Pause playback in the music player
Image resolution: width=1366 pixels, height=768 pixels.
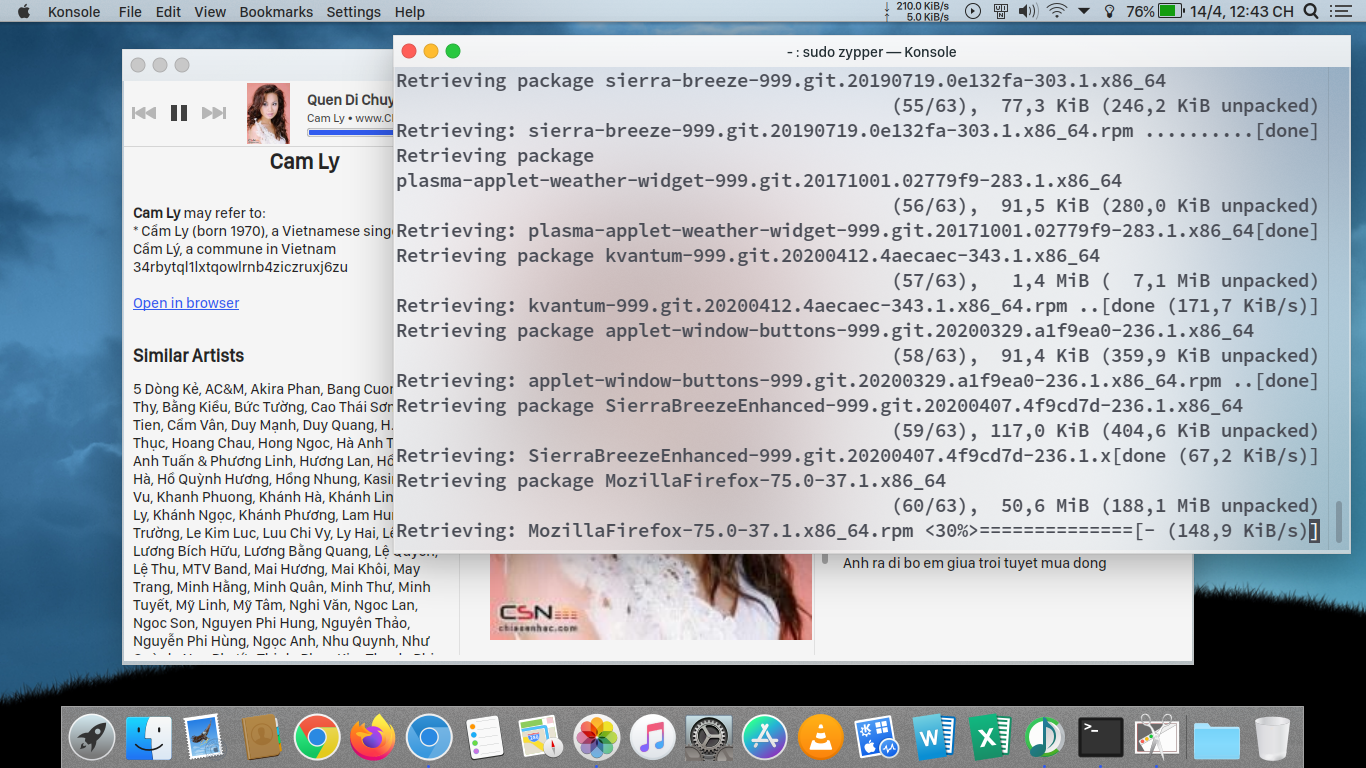click(x=179, y=113)
